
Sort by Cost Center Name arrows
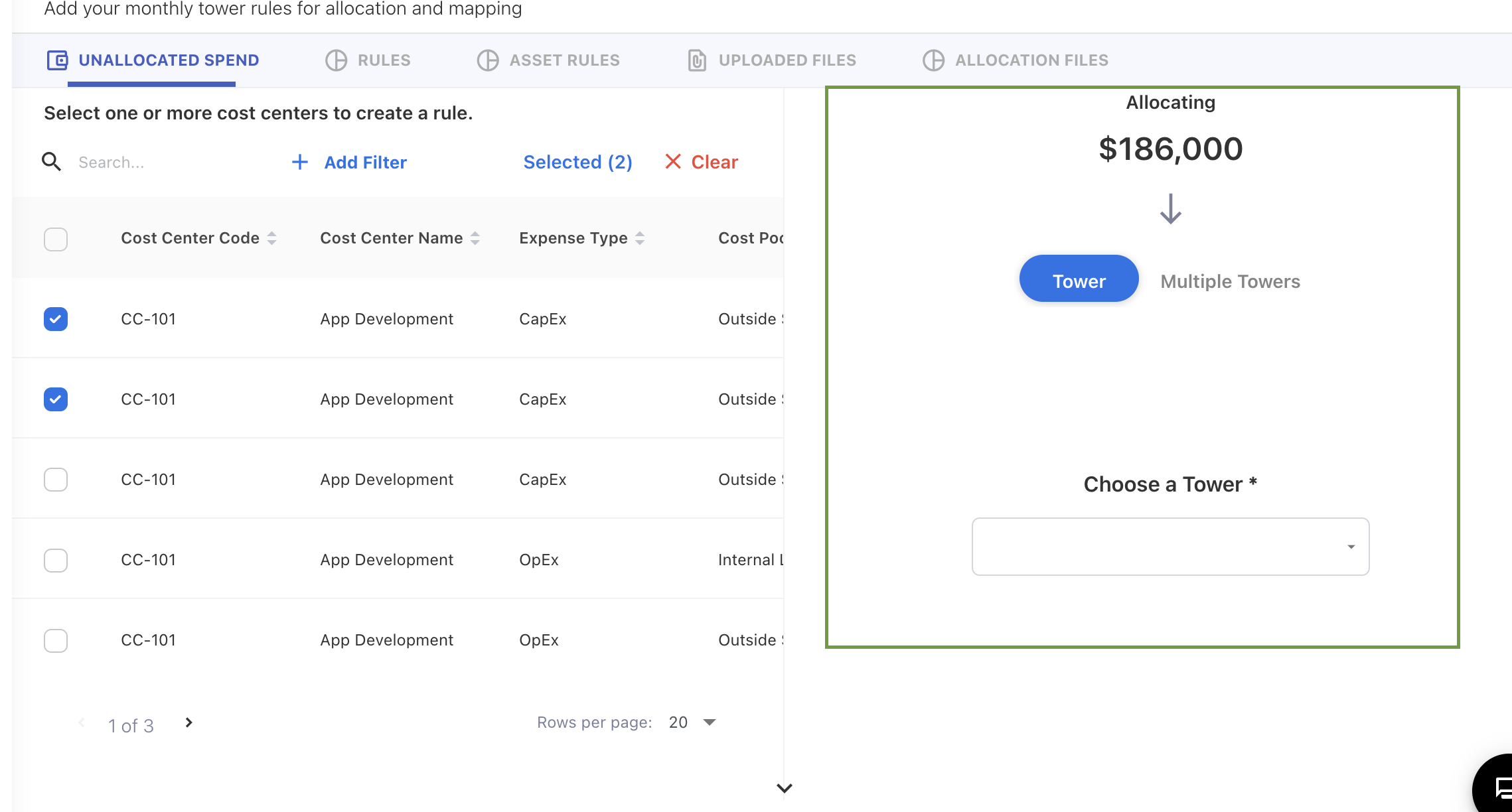(475, 238)
